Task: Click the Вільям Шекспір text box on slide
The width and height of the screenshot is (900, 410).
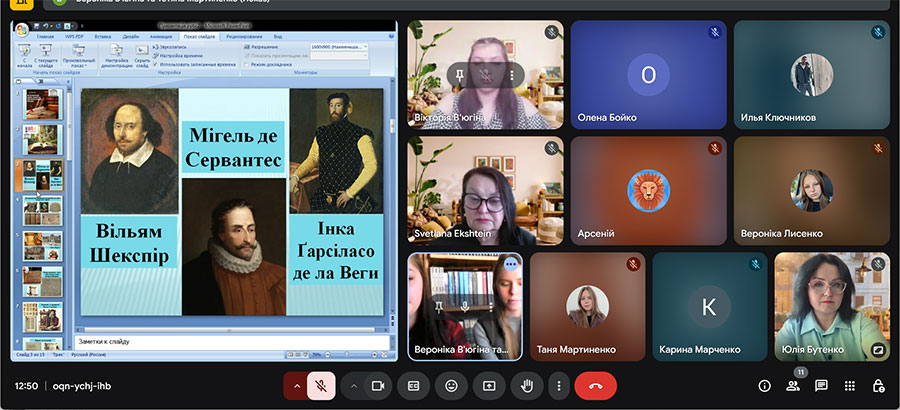Action: [x=129, y=242]
